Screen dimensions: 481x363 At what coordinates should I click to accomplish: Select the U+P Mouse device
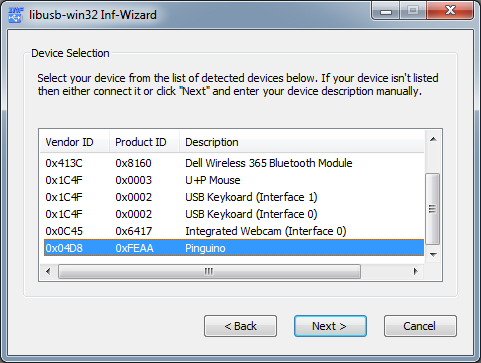(234, 180)
